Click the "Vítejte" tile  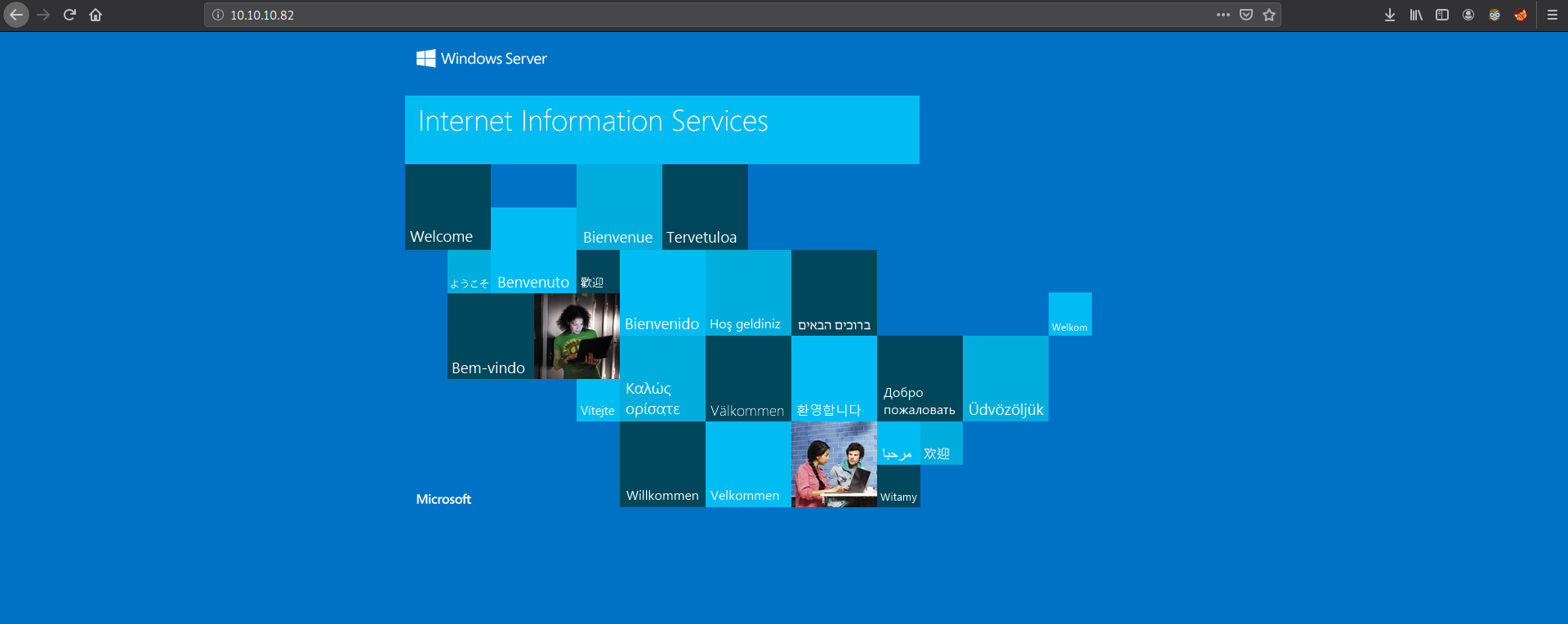[x=598, y=400]
